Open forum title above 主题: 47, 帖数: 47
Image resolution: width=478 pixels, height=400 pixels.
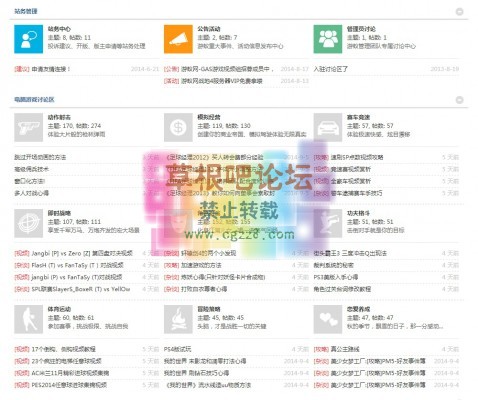[x=358, y=309]
